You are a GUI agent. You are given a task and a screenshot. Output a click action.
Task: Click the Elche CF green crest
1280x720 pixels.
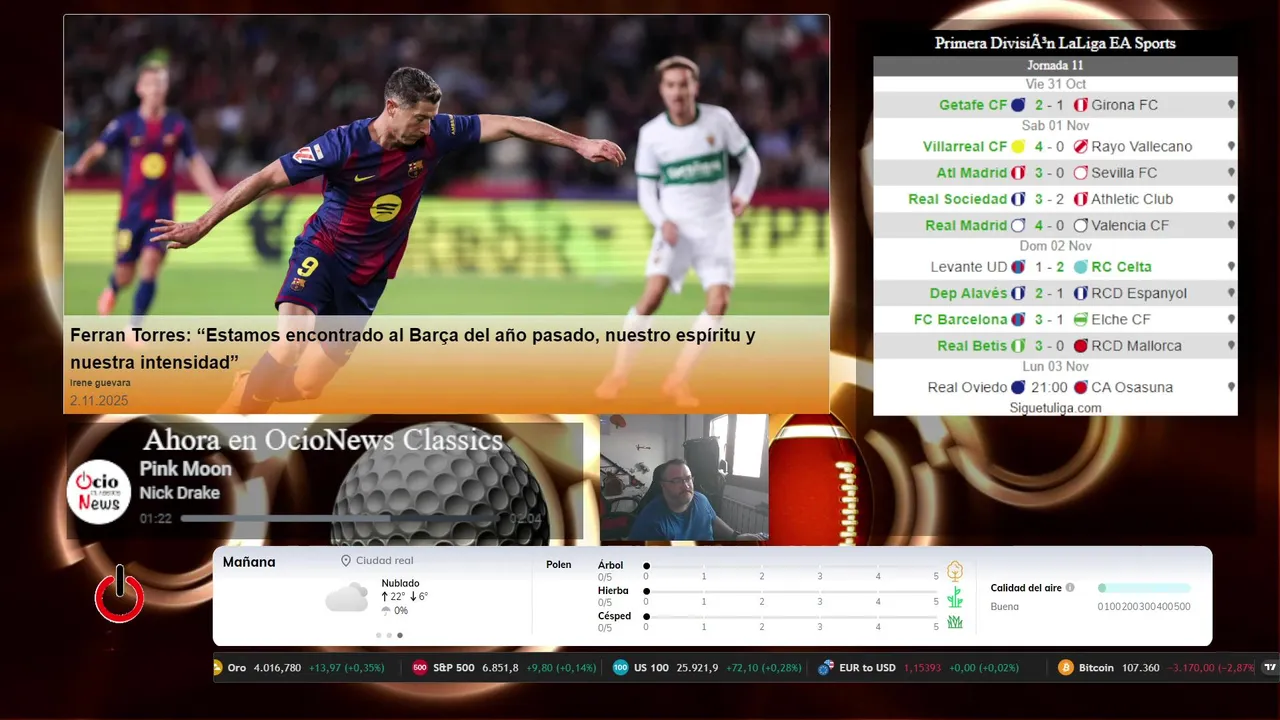click(x=1080, y=320)
